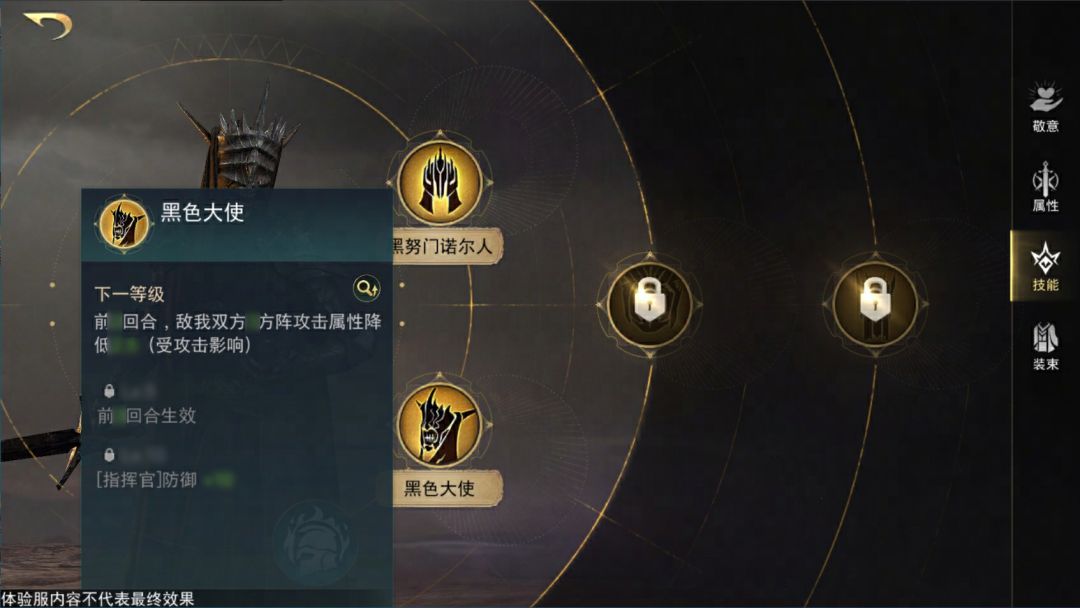Select the 技能 skills tab

coord(1045,266)
